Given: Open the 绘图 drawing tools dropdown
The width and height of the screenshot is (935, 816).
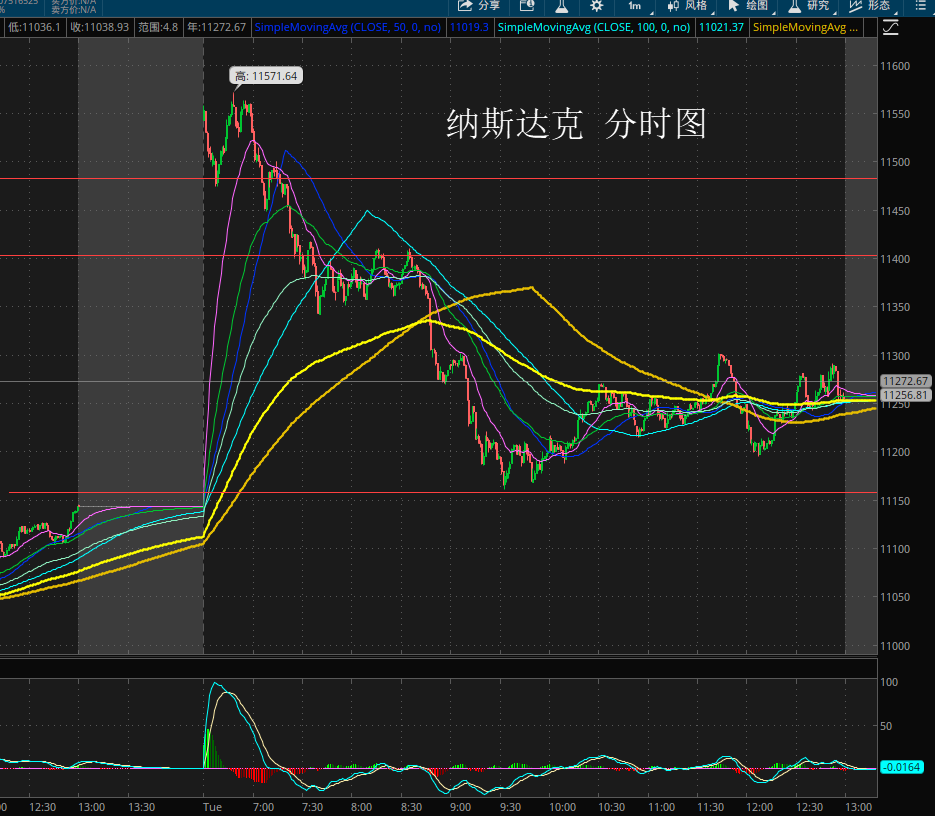Looking at the screenshot, I should 751,6.
